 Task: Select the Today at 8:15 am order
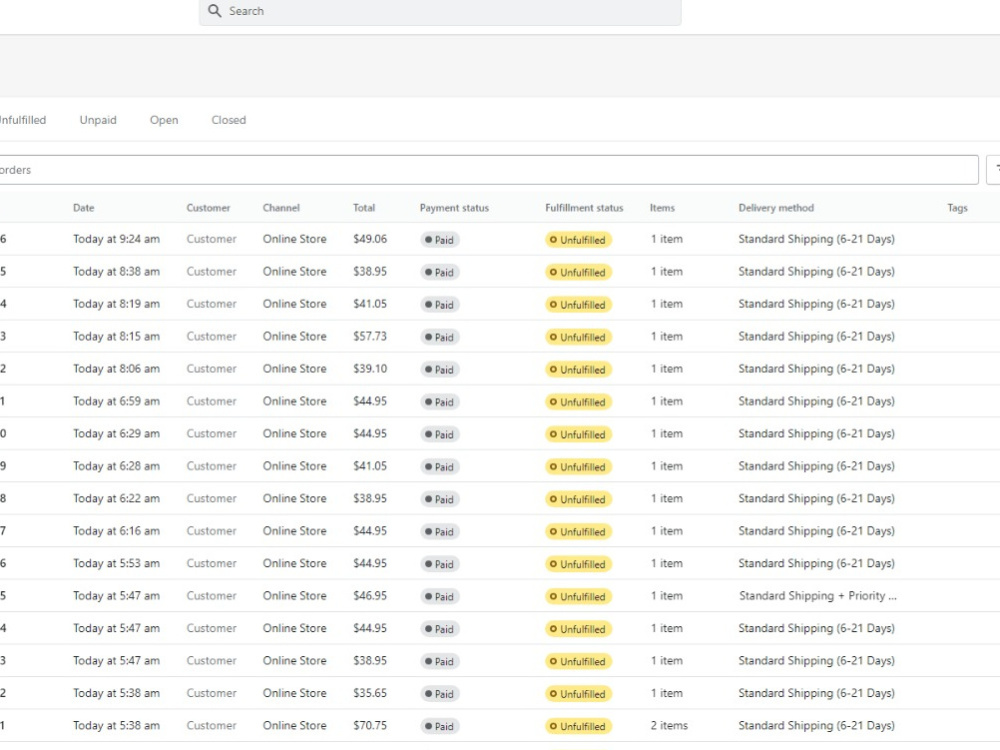(x=117, y=337)
